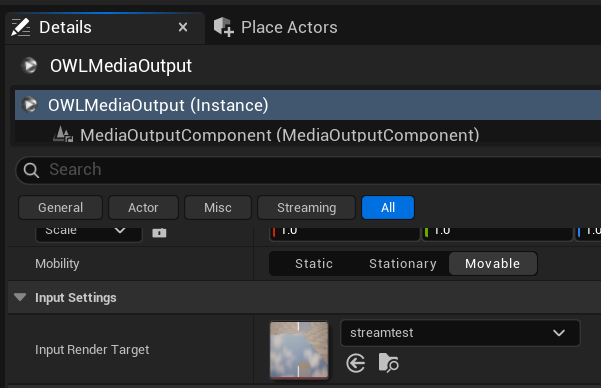Click the OWLMediaOutput actor name
Screen dimensions: 601x388
121,66
